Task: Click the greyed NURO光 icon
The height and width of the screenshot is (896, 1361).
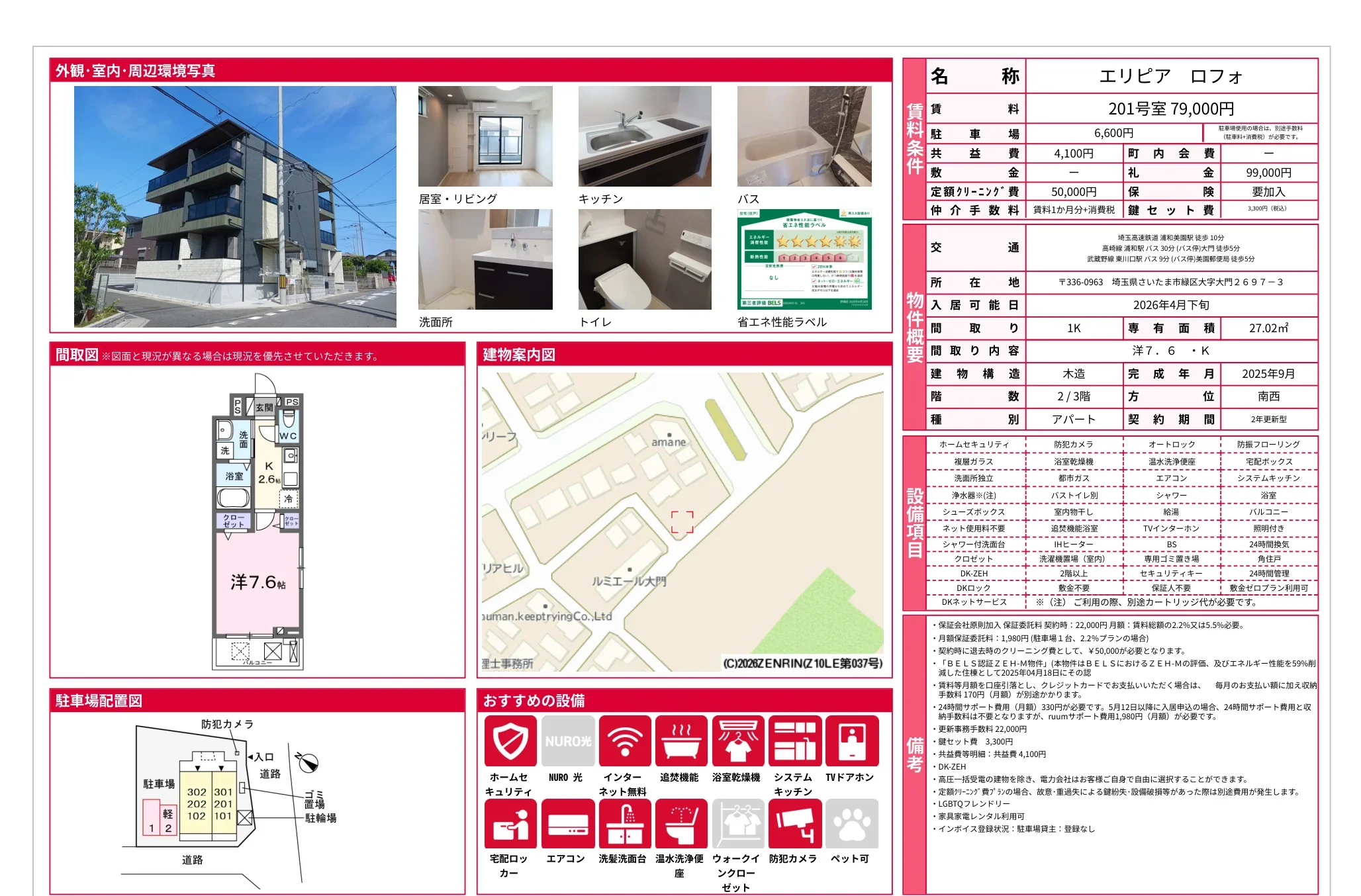Action: coord(567,740)
